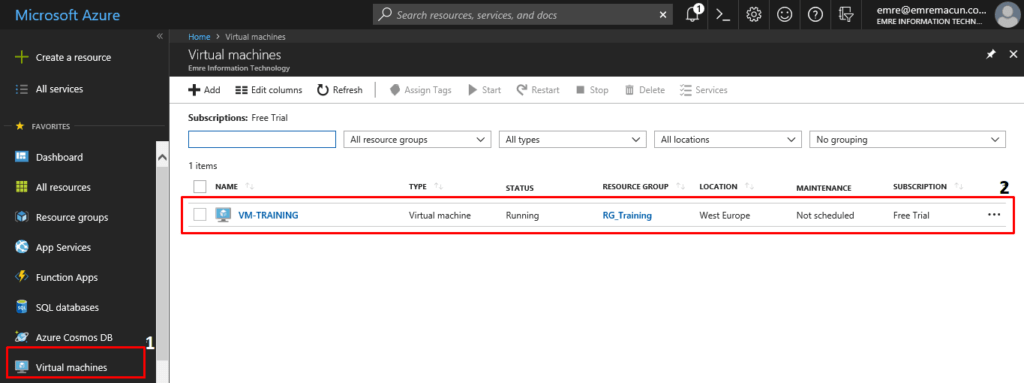
Task: Pin the Virtual machines blade
Action: [x=990, y=55]
